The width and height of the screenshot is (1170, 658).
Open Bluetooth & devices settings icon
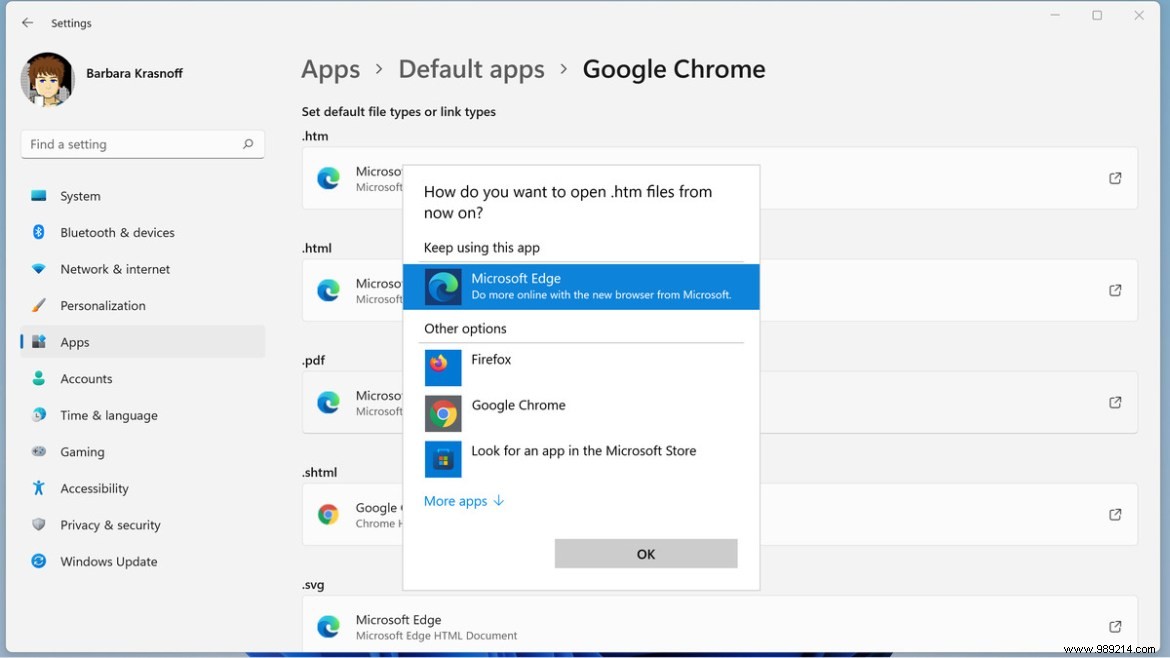(x=38, y=232)
